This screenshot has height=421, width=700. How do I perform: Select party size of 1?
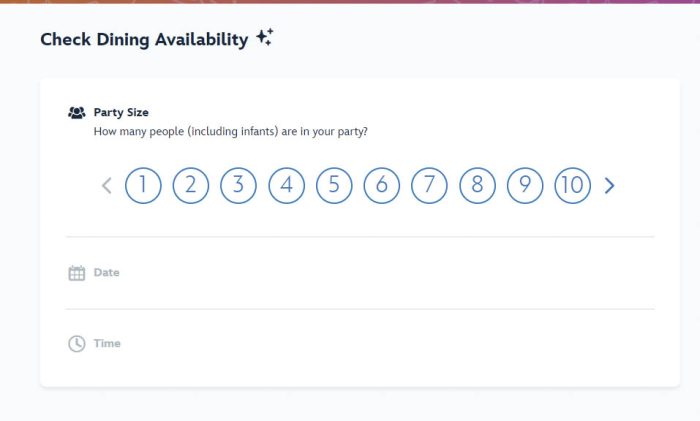pos(143,185)
